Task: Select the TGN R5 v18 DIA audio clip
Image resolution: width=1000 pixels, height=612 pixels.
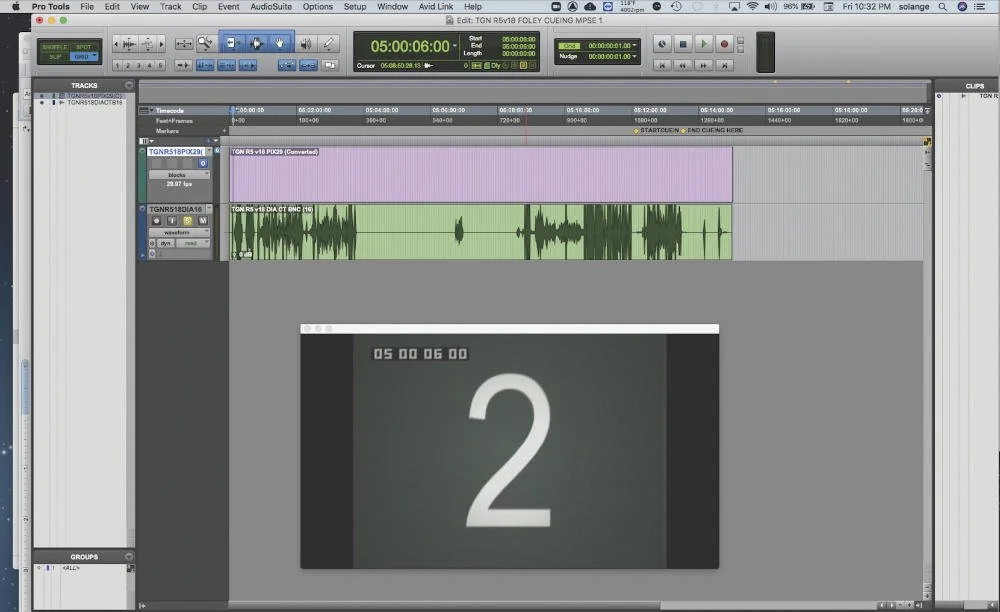Action: (481, 232)
